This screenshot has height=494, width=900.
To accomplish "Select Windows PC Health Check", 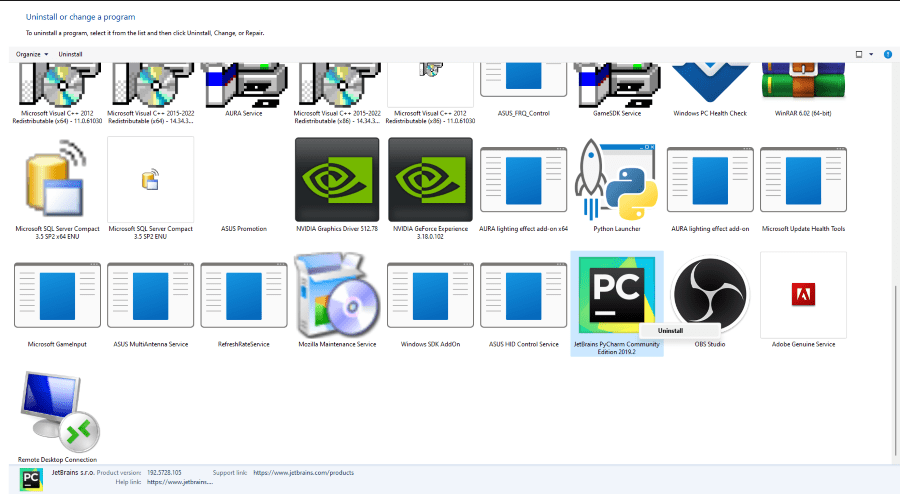I will (710, 91).
